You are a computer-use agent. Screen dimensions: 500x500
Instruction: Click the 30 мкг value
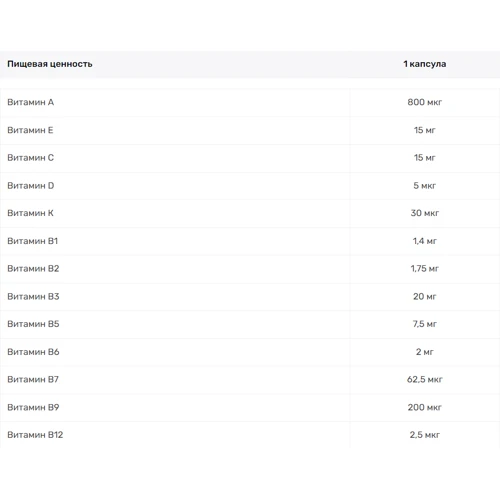[x=424, y=213]
